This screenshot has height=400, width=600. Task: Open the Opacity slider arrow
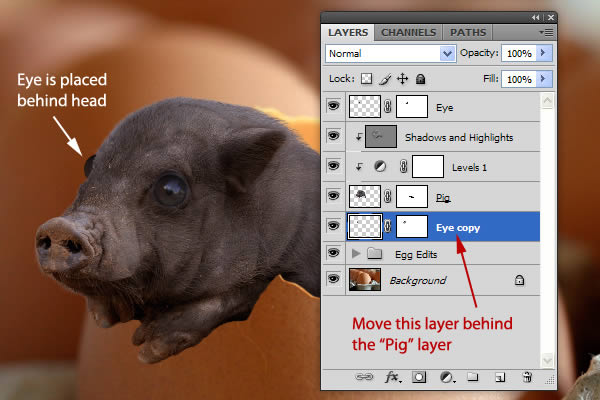(543, 53)
